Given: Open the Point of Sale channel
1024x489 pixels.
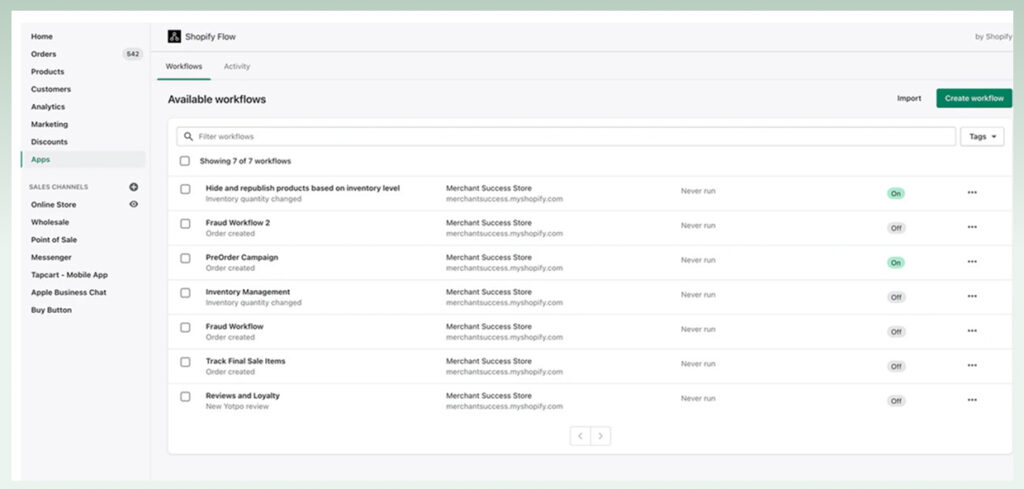Looking at the screenshot, I should tap(54, 240).
